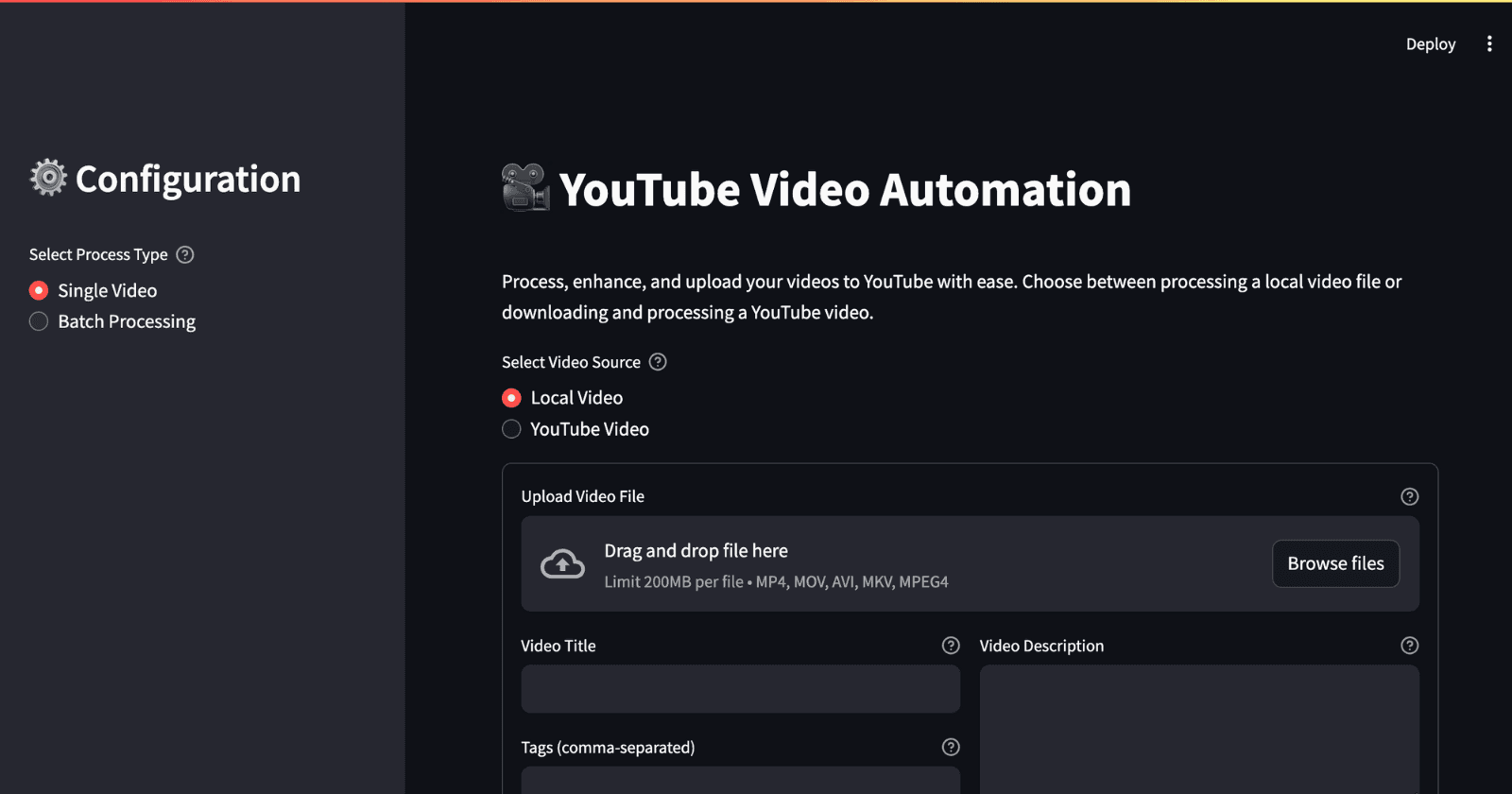Focus the Video Title input field
The width and height of the screenshot is (1512, 794).
(741, 688)
